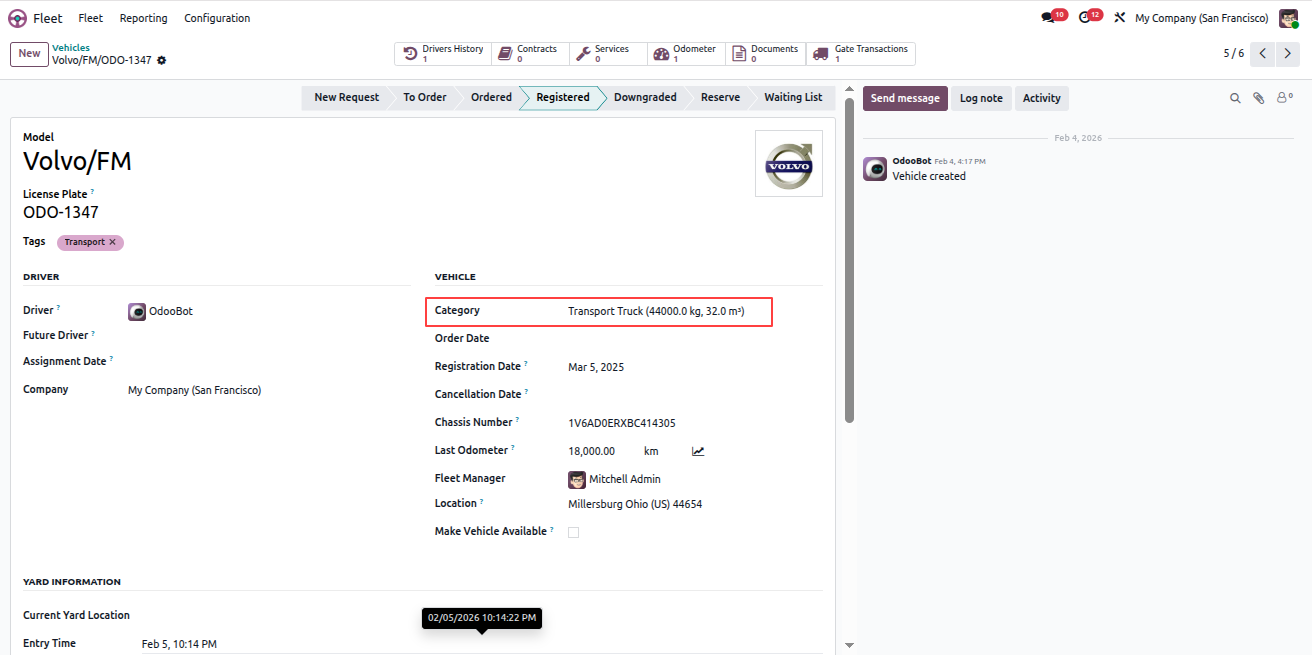Open the Fleet app home icon
Image resolution: width=1312 pixels, height=655 pixels.
tap(17, 18)
